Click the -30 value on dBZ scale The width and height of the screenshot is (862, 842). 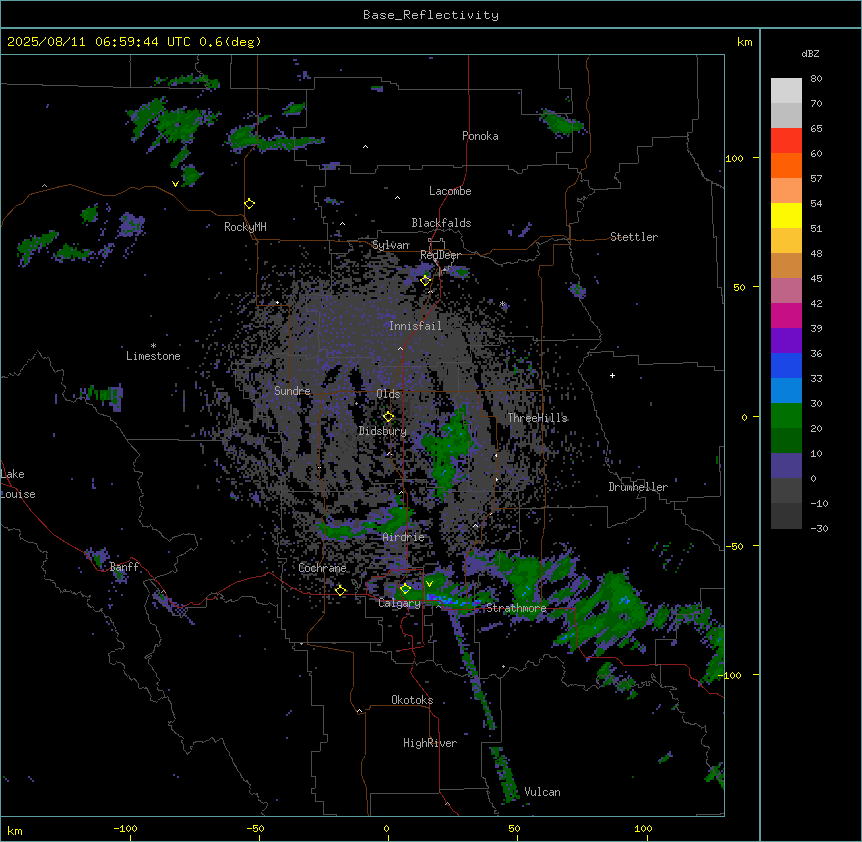click(x=819, y=528)
